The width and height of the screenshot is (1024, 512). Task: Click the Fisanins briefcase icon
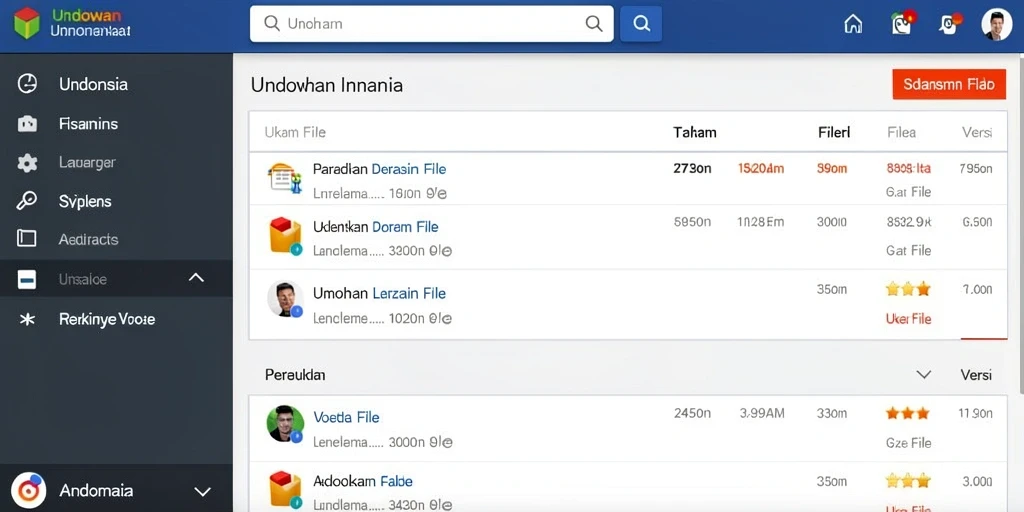[27, 123]
